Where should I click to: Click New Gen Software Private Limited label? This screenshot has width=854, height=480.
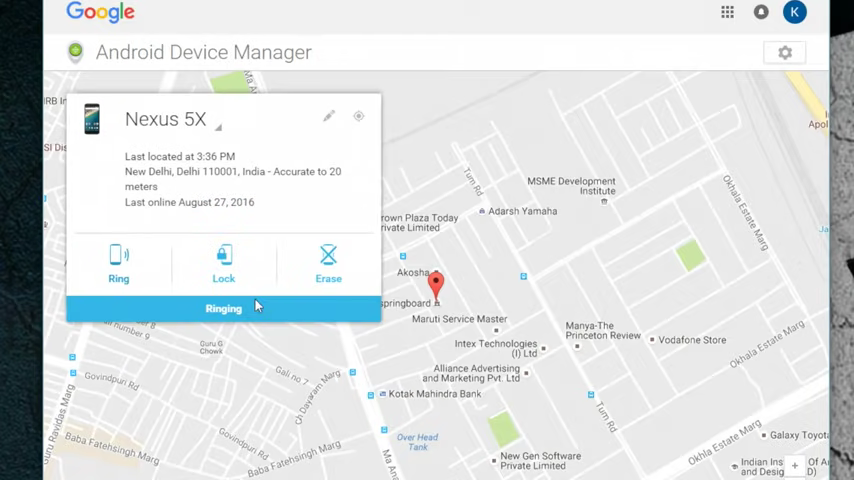click(x=540, y=461)
